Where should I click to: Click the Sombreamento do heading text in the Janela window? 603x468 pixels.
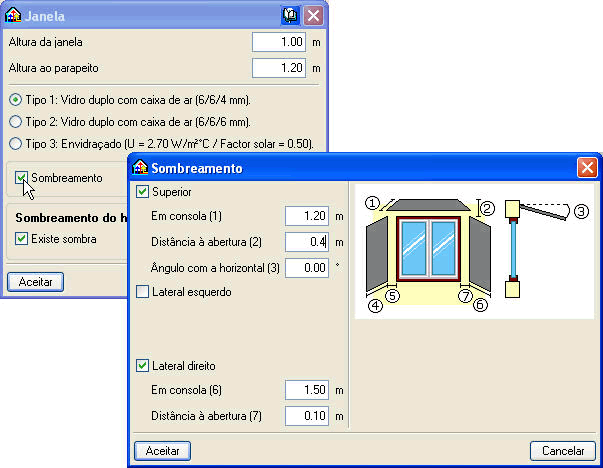tap(71, 218)
